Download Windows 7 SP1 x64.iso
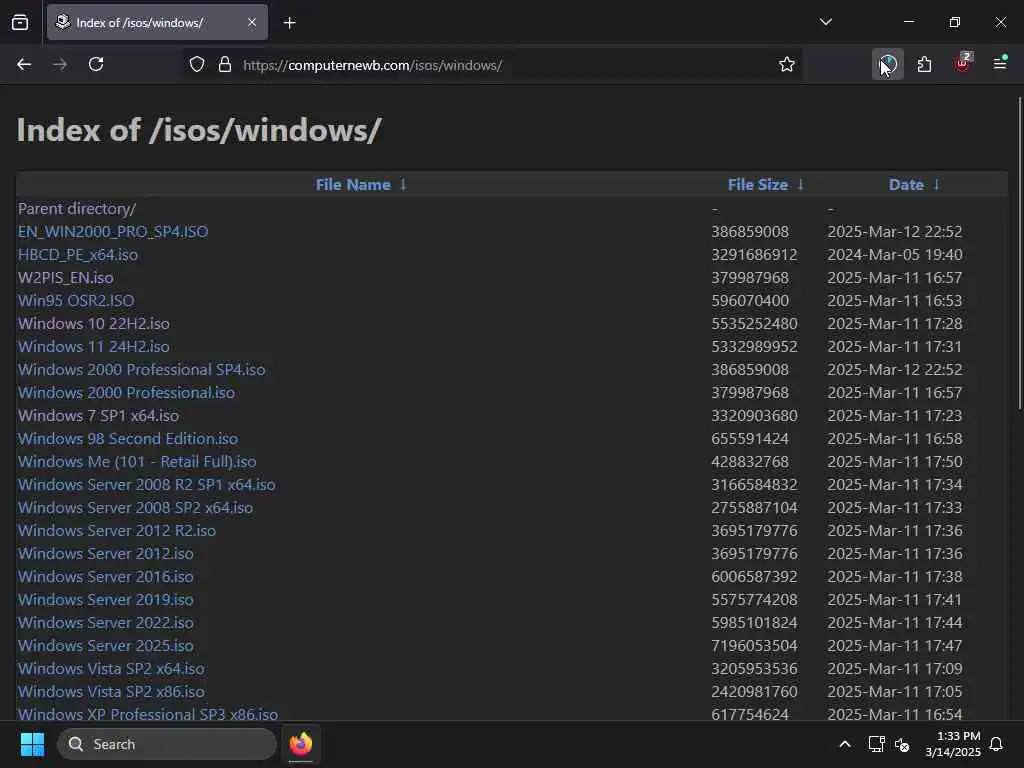Image resolution: width=1024 pixels, height=768 pixels. pos(98,415)
